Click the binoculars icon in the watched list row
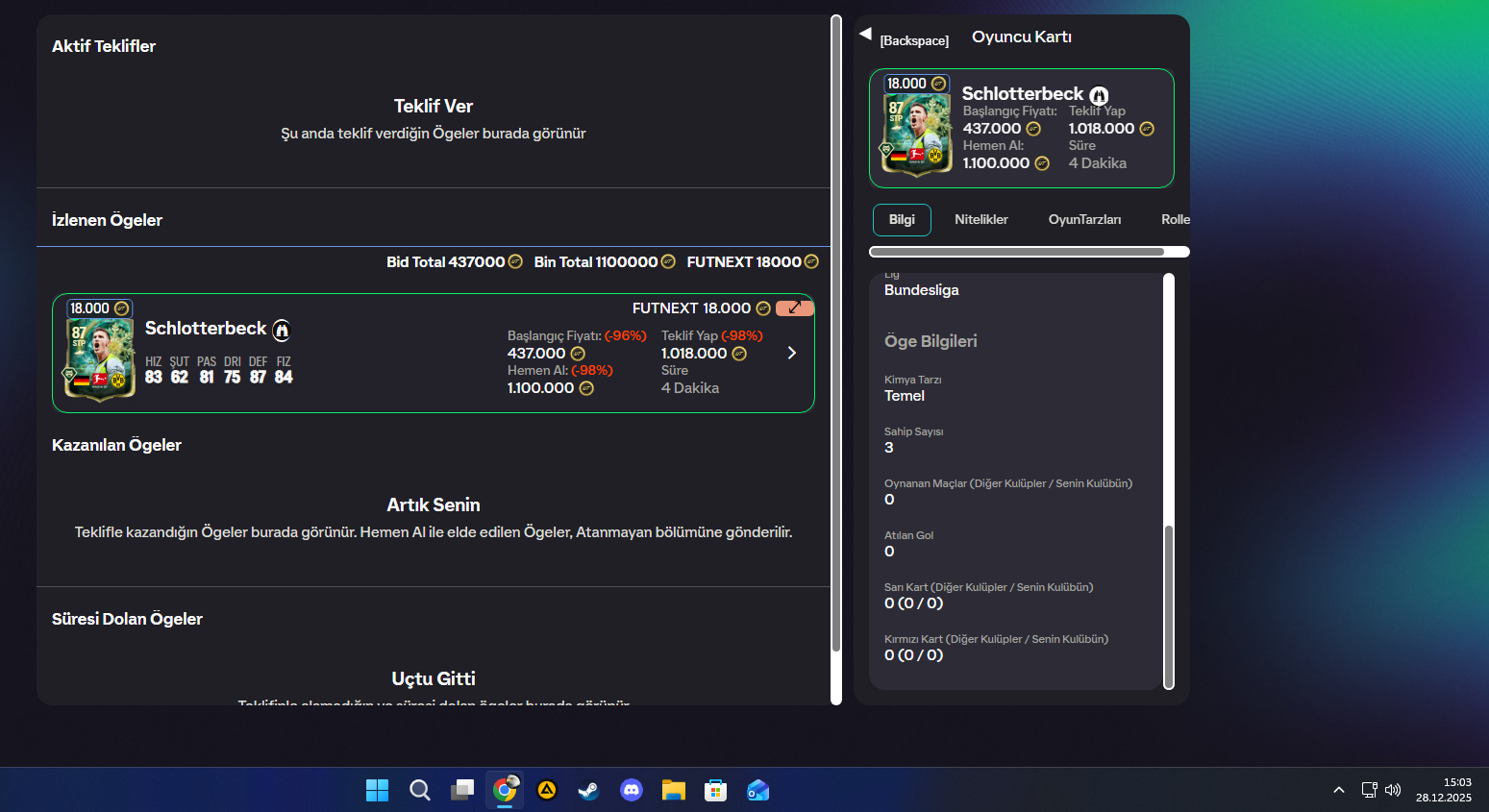This screenshot has width=1489, height=812. 282,331
